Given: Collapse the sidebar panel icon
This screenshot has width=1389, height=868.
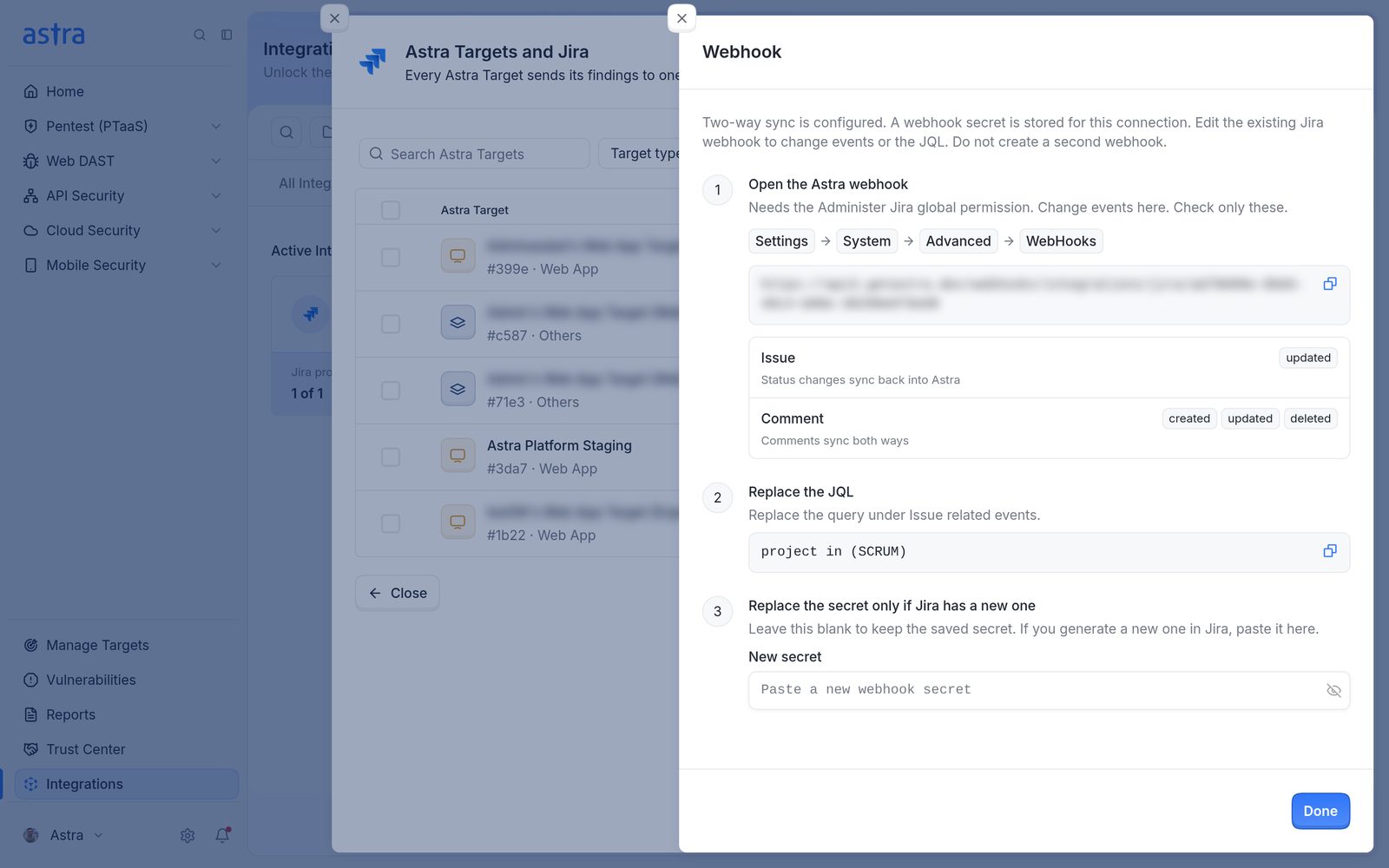Looking at the screenshot, I should click(x=227, y=35).
